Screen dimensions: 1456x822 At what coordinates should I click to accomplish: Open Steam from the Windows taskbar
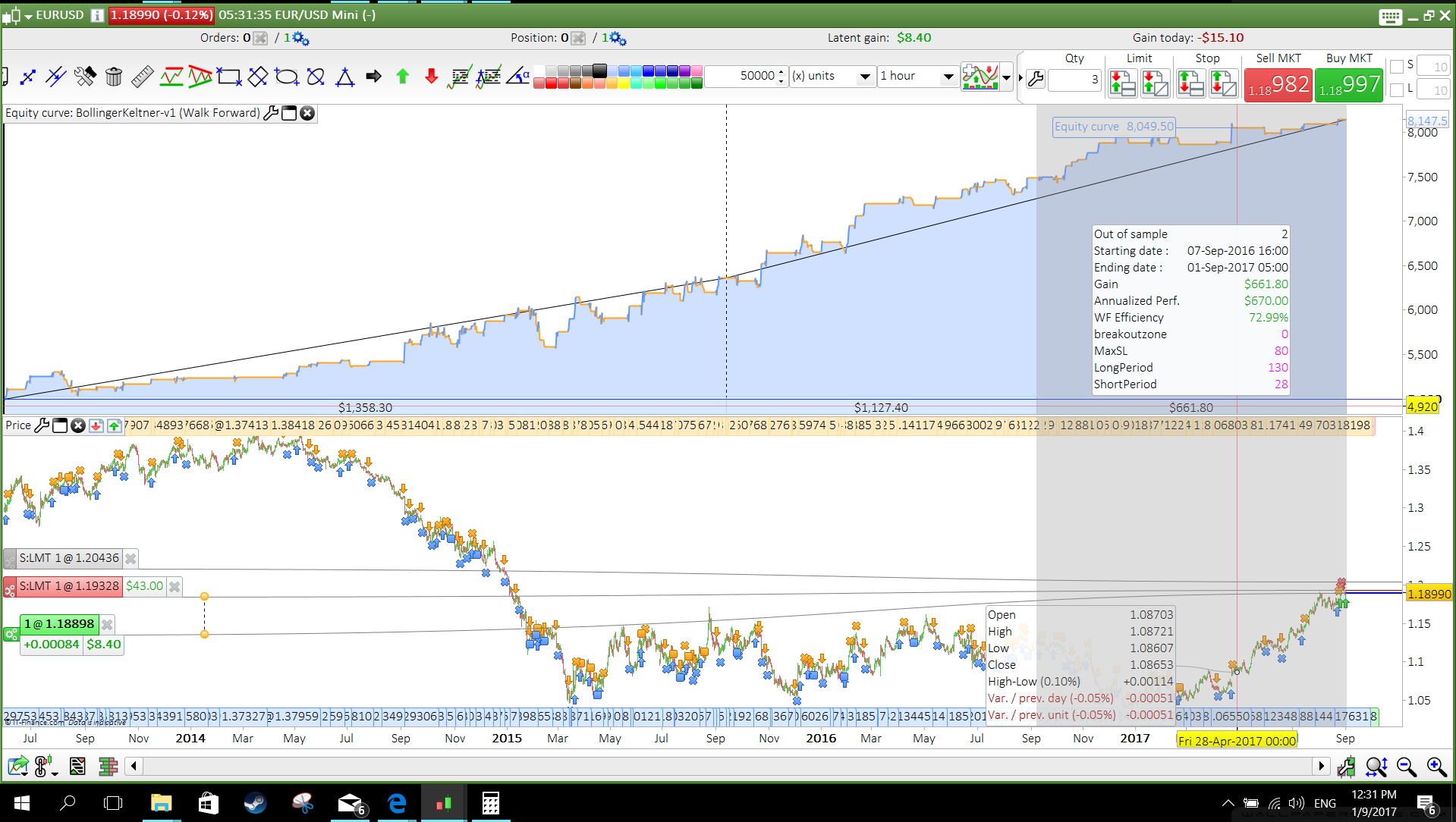coord(256,803)
